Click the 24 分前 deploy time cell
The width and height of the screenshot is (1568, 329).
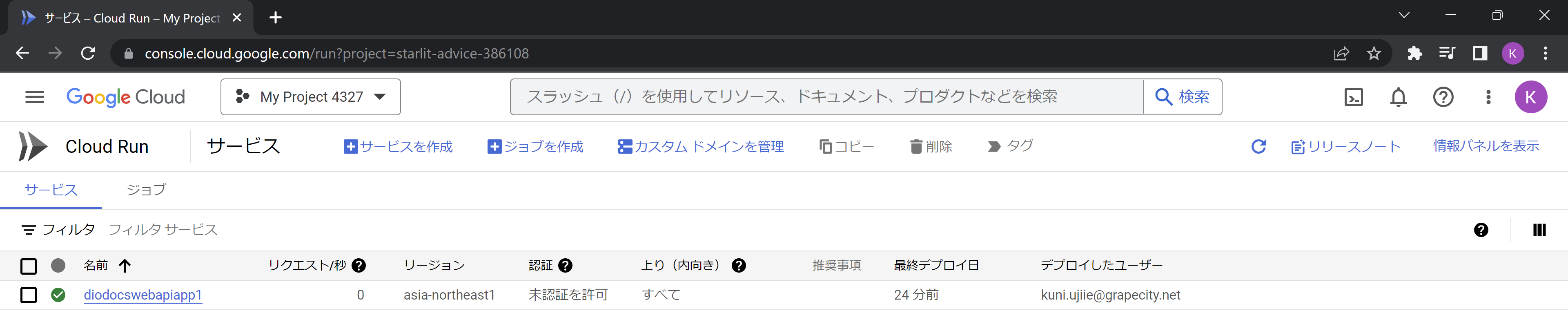pyautogui.click(x=916, y=295)
